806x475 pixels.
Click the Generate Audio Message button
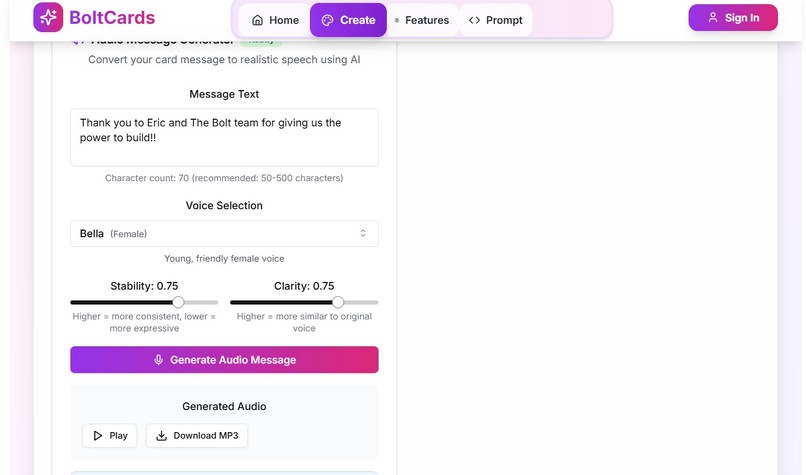click(224, 360)
